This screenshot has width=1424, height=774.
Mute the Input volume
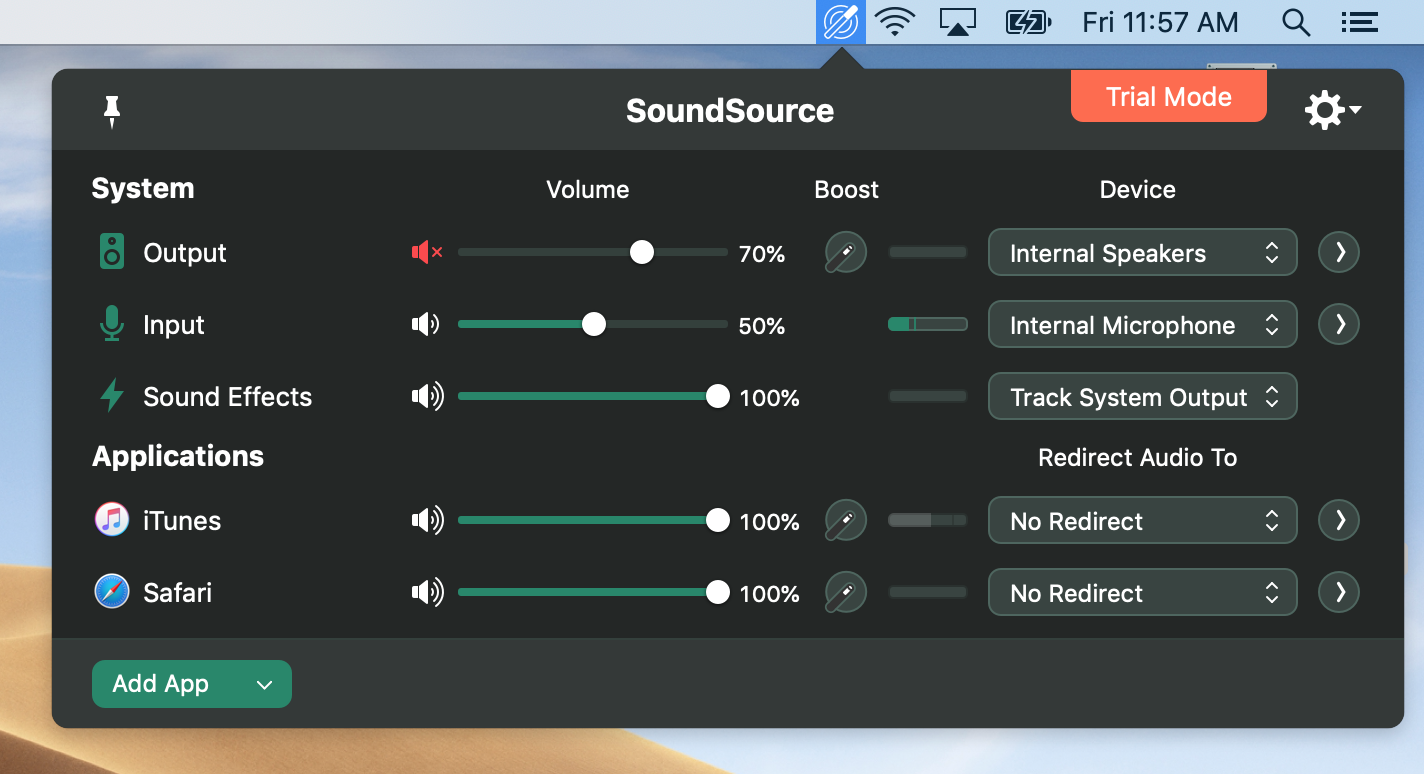[x=427, y=325]
